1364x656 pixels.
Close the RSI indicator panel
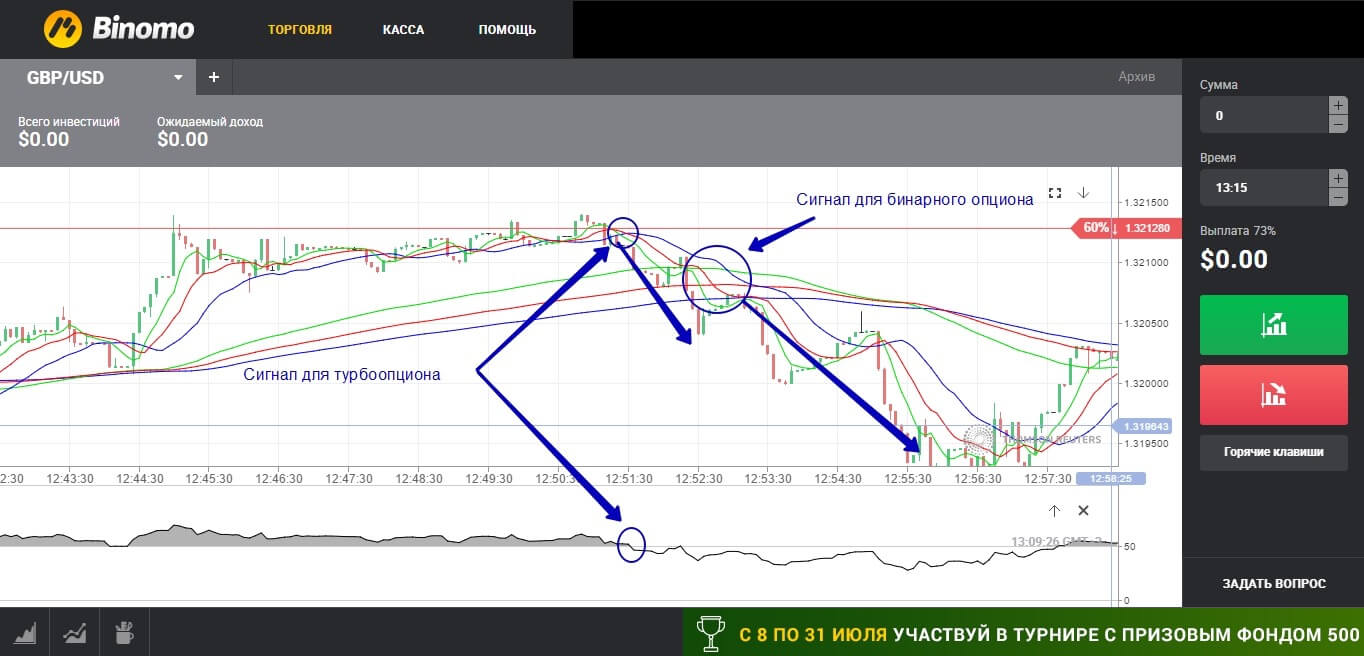coord(1083,511)
